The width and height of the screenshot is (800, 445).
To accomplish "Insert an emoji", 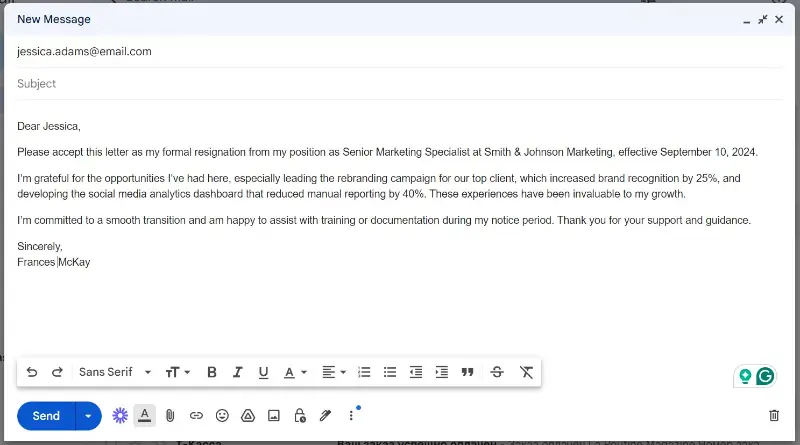I will pyautogui.click(x=222, y=415).
